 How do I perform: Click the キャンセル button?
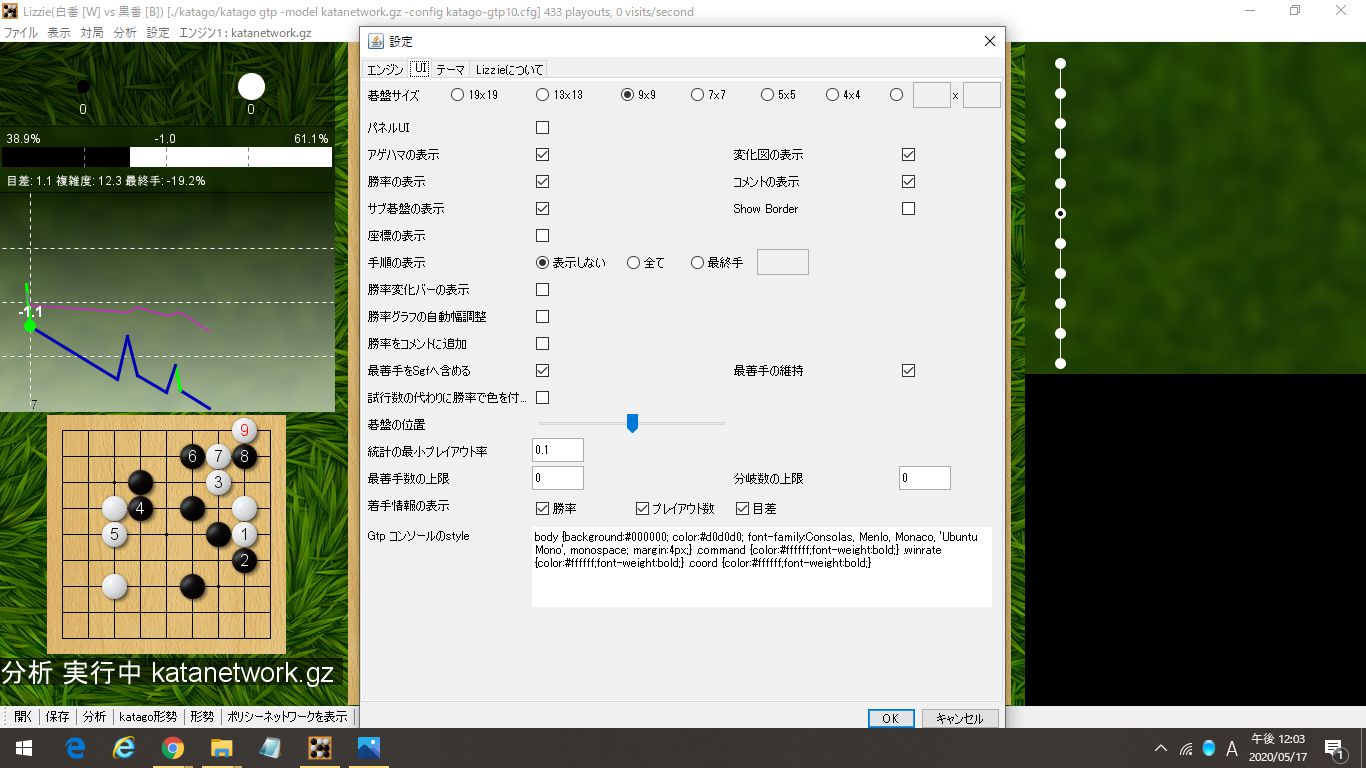pos(960,718)
